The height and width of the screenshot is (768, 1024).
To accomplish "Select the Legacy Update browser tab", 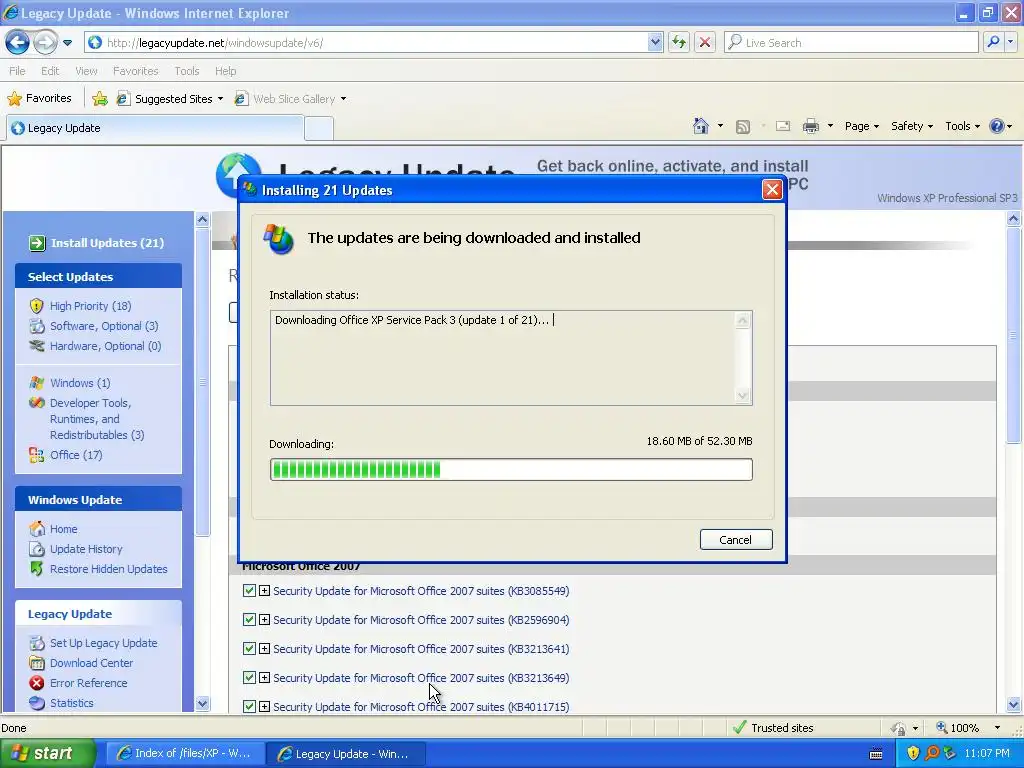I will (155, 128).
